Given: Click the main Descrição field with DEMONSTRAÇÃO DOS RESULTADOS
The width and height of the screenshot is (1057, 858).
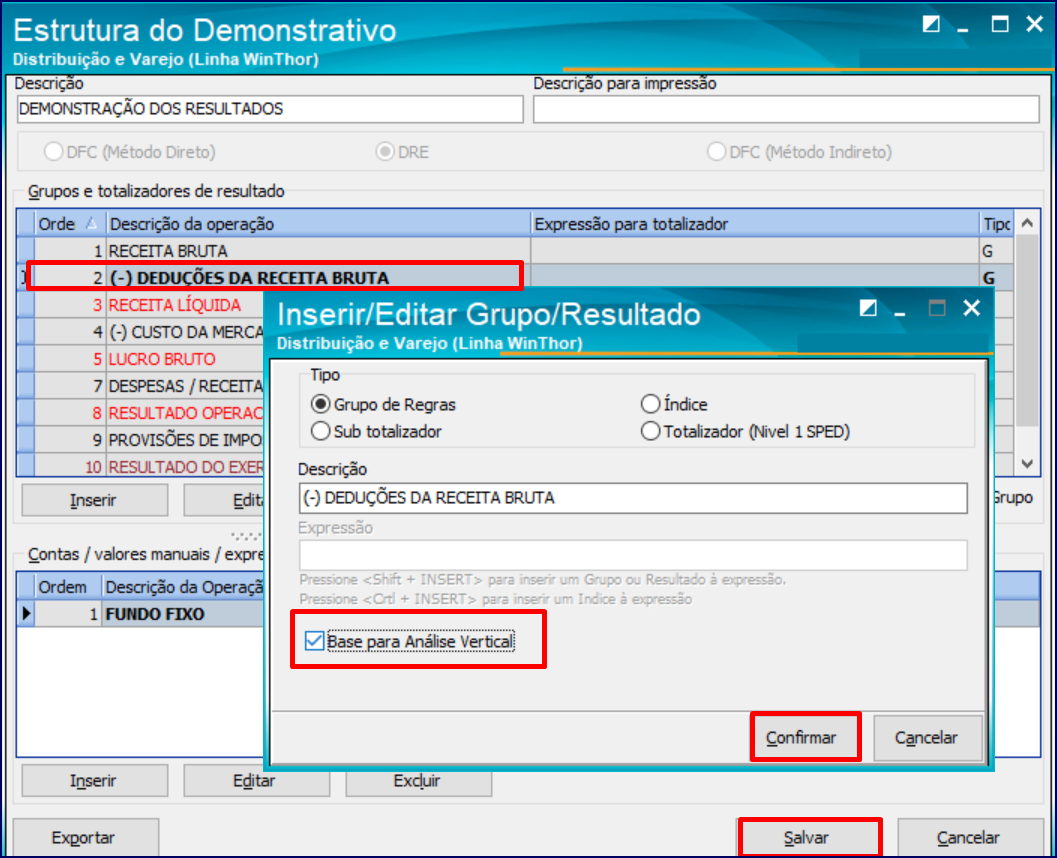Looking at the screenshot, I should click(270, 109).
